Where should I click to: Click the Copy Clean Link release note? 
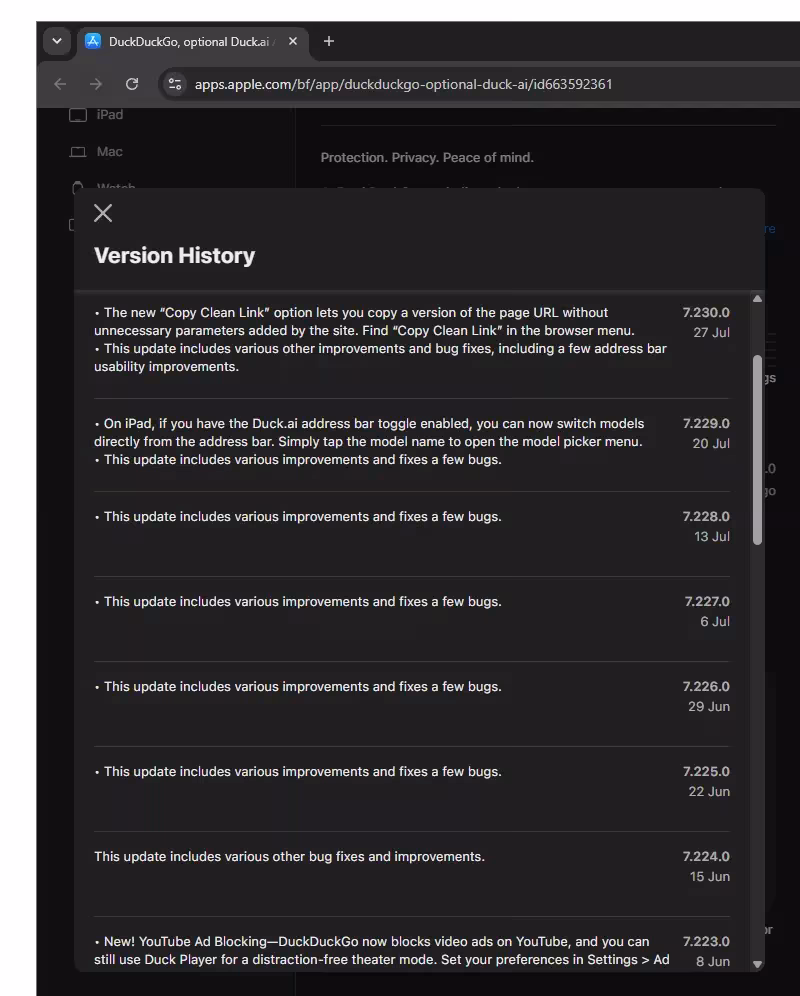pyautogui.click(x=364, y=321)
